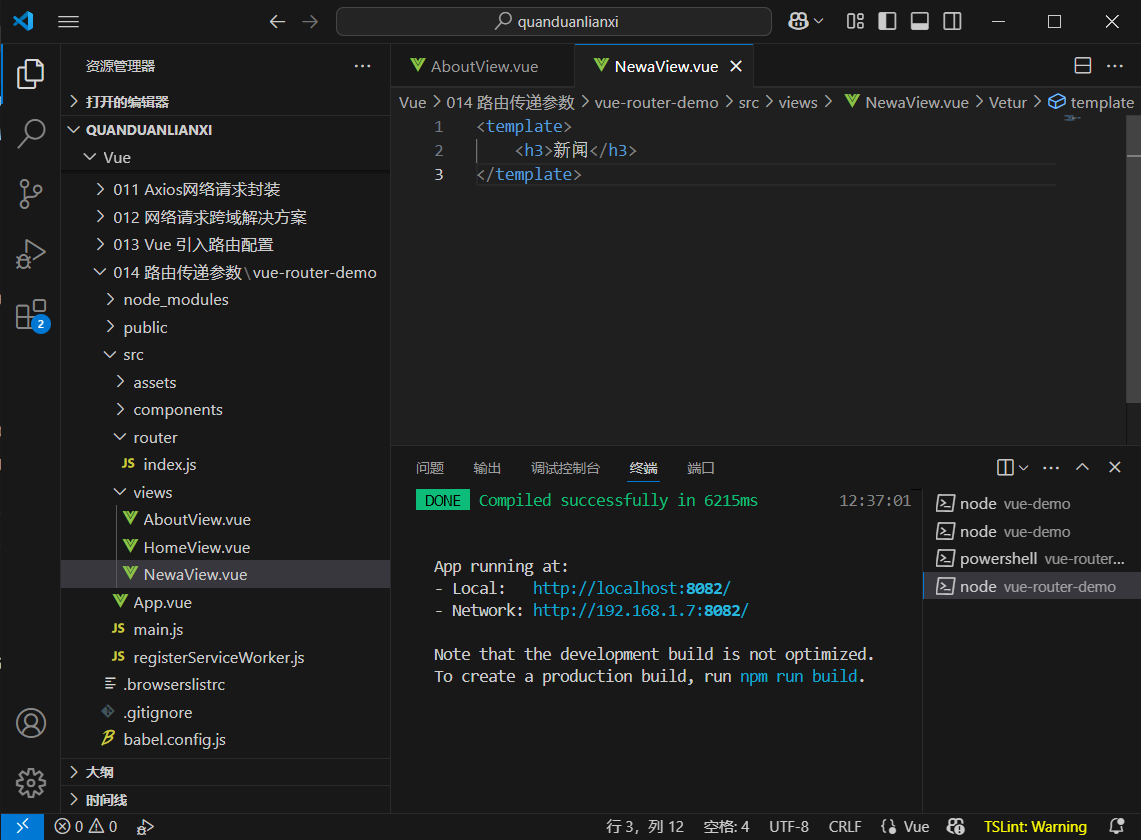Open the http://192.168.1.7:8082/ network link

[640, 610]
